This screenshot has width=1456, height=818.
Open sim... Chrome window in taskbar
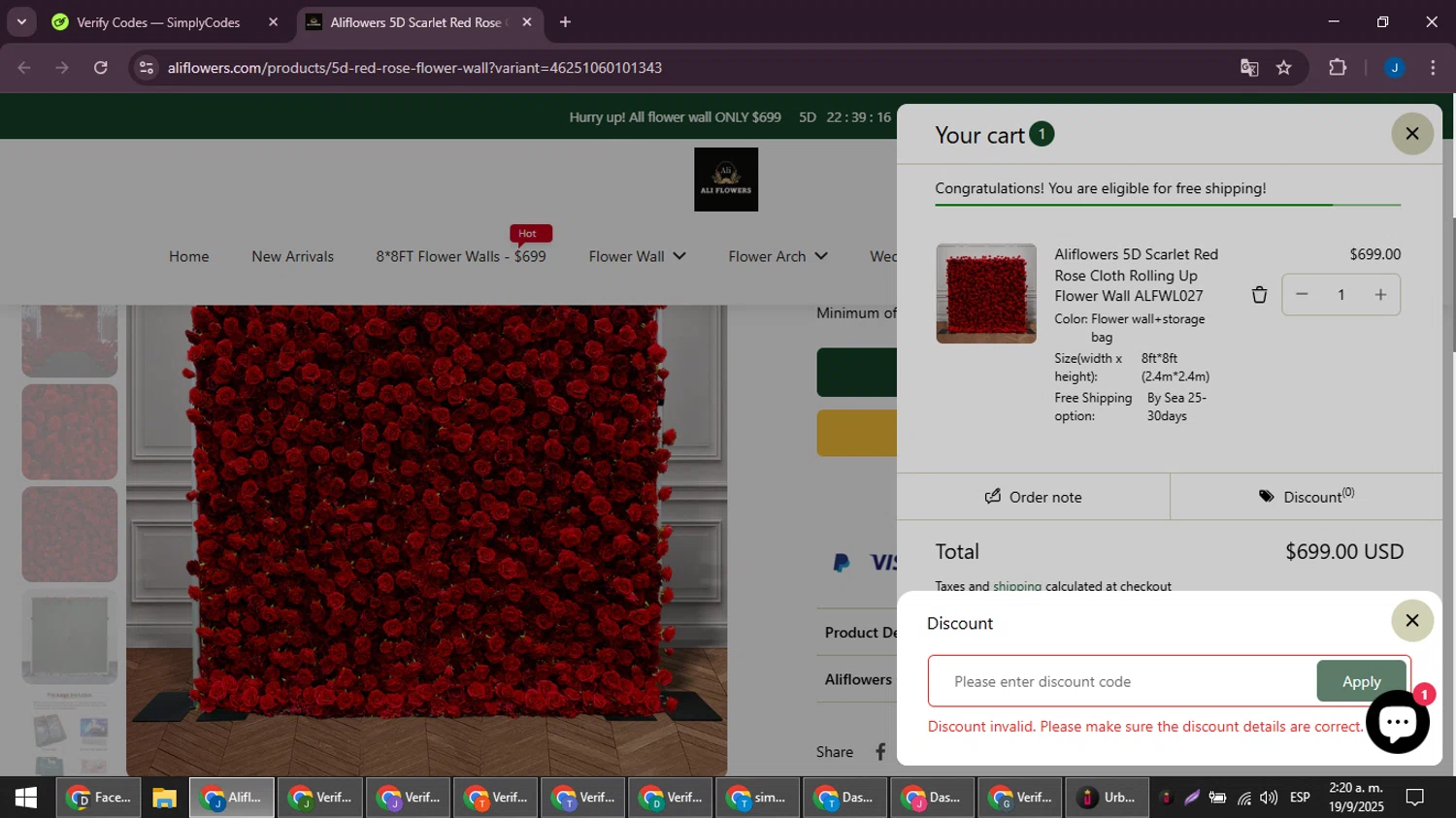point(758,798)
